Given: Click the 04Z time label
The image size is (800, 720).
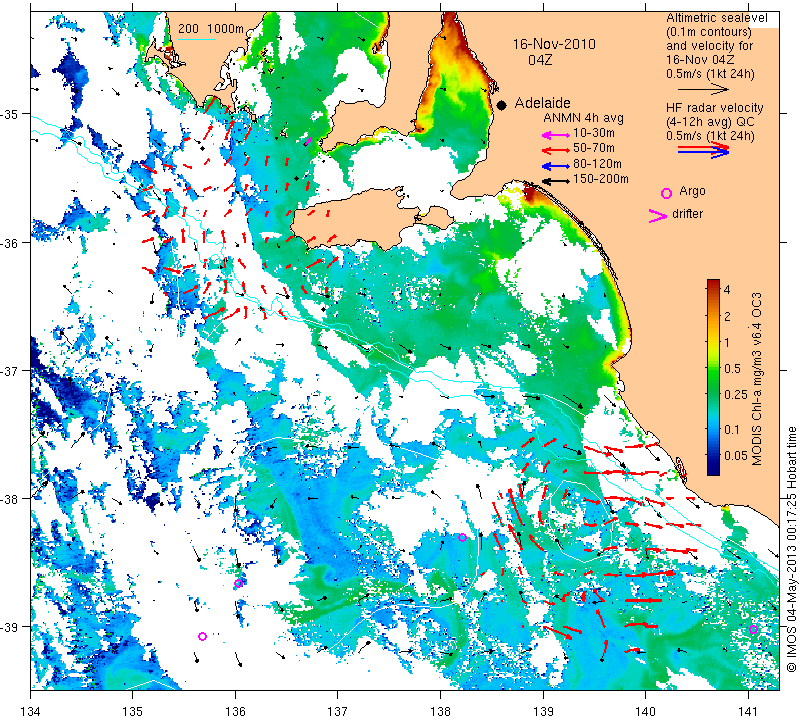Looking at the screenshot, I should pos(540,60).
